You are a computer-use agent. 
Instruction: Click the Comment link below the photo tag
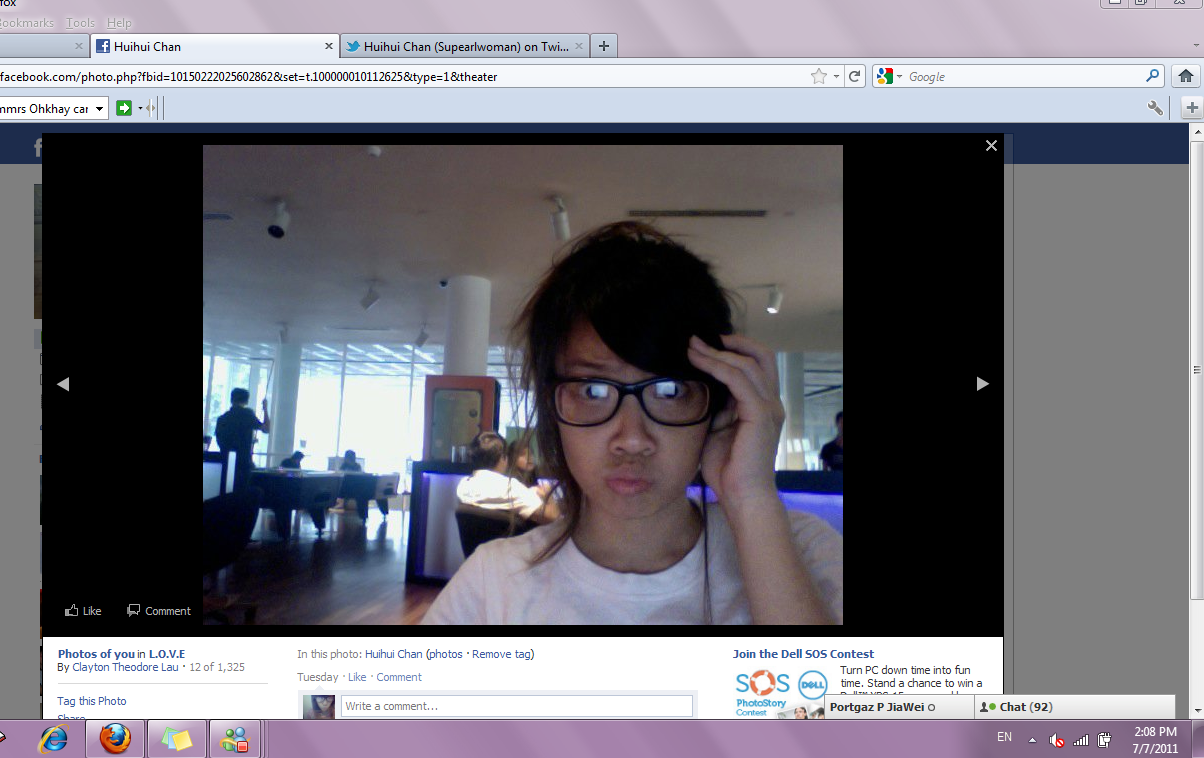pos(399,677)
